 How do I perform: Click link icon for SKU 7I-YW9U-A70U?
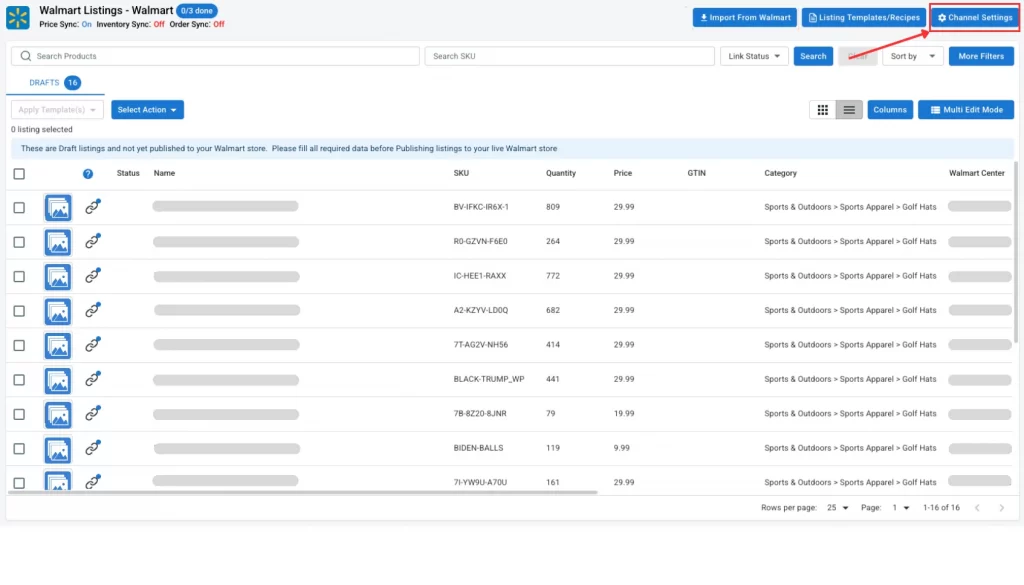pyautogui.click(x=93, y=482)
